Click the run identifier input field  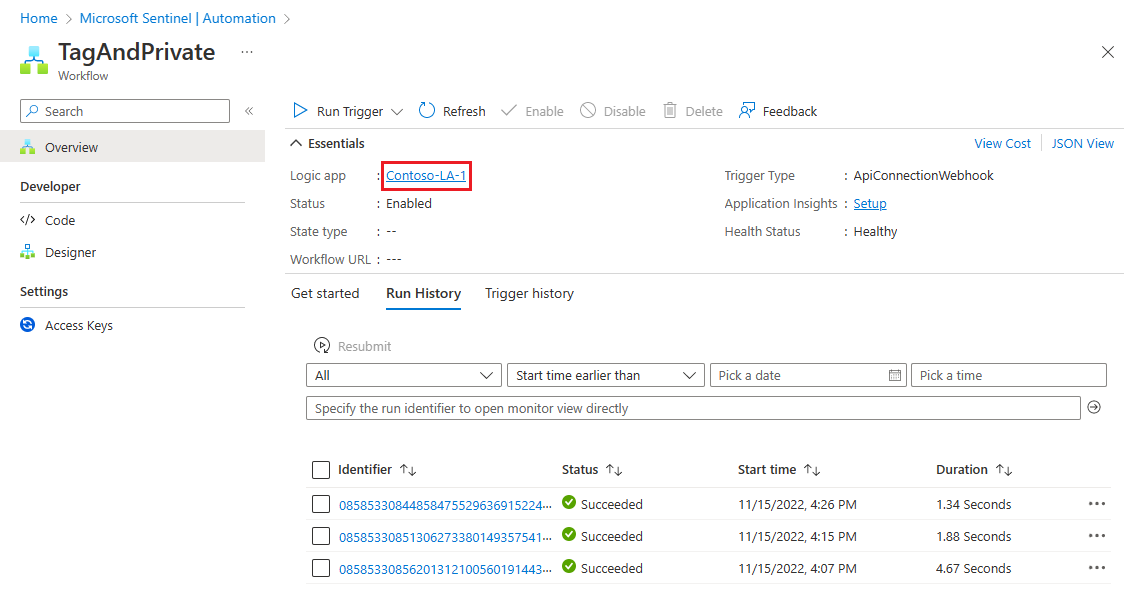[x=693, y=408]
